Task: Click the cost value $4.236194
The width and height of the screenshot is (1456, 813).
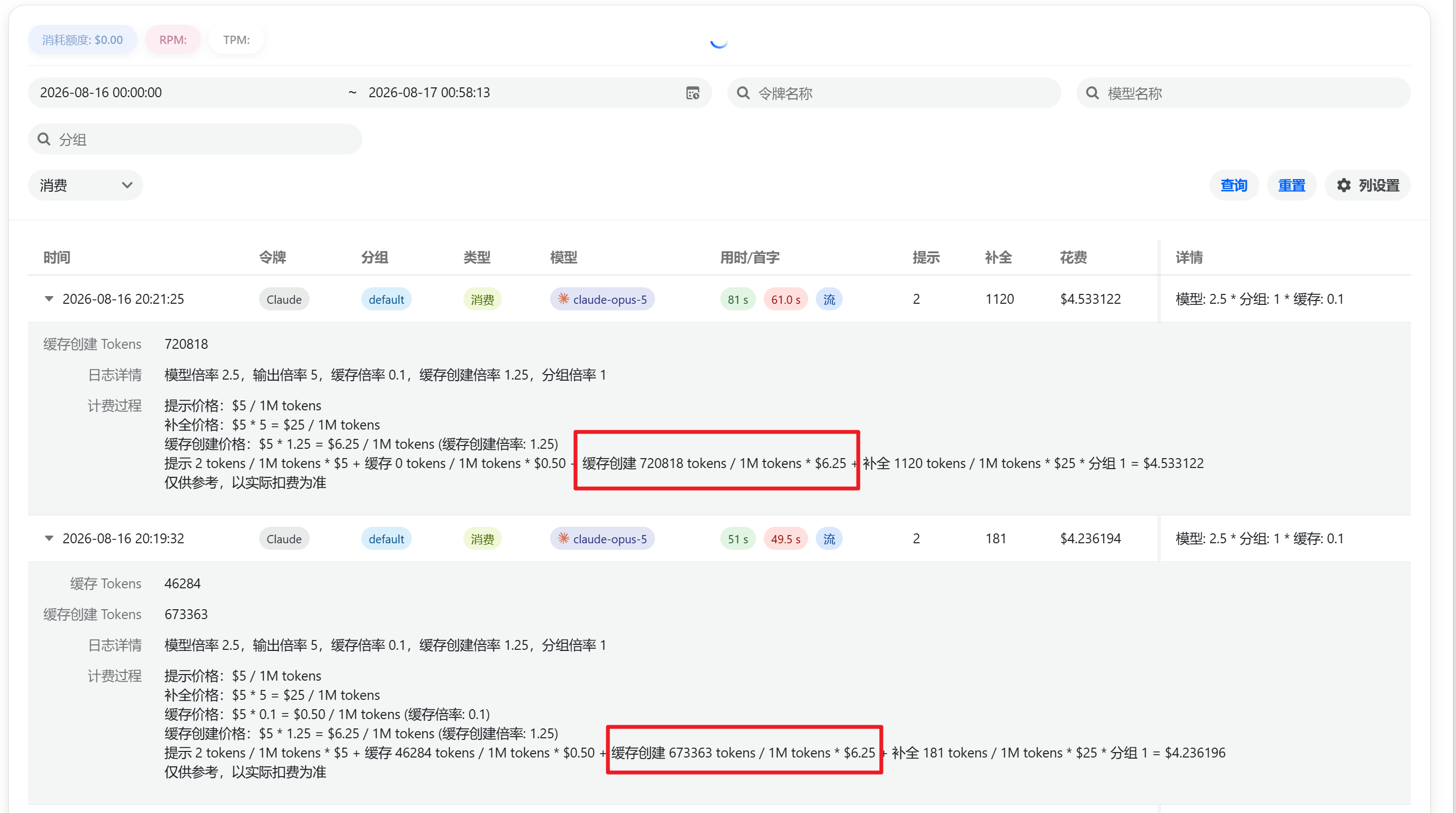Action: pos(1090,539)
